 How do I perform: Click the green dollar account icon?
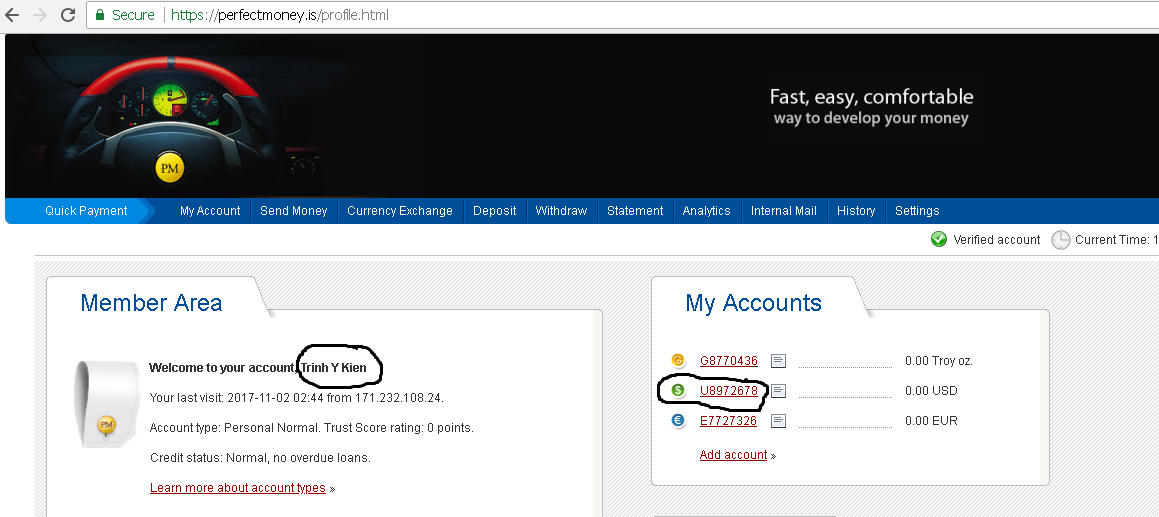(678, 391)
